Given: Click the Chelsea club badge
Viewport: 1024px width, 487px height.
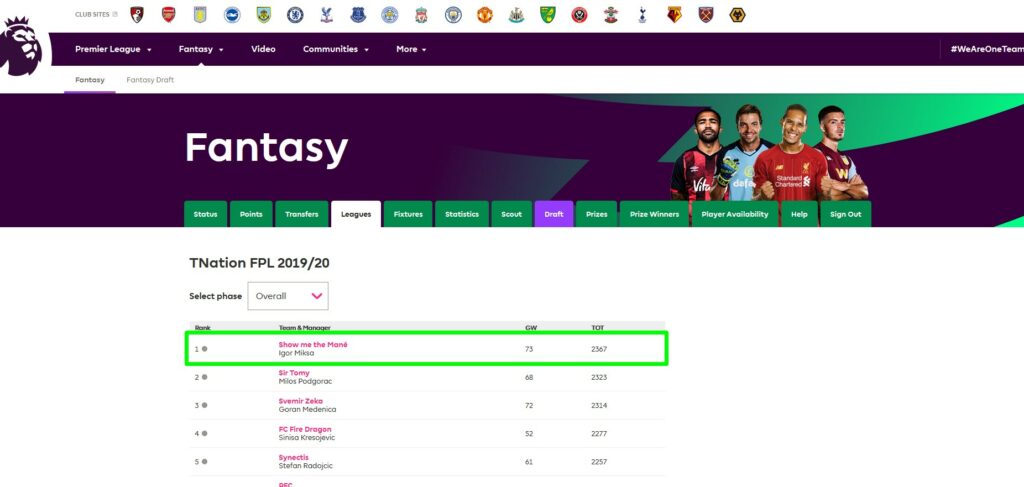Looking at the screenshot, I should pyautogui.click(x=295, y=14).
